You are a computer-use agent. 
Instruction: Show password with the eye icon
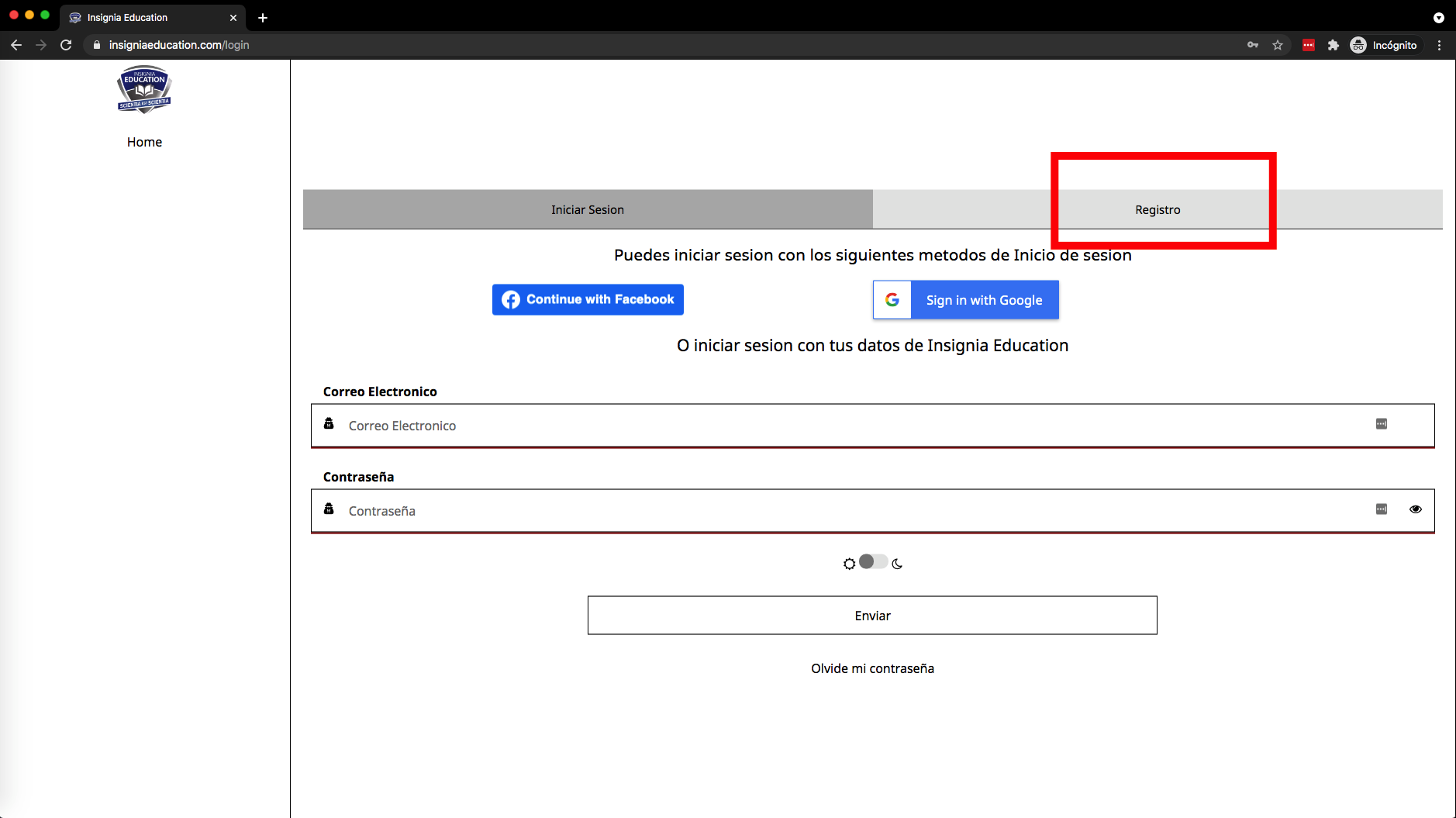pos(1416,509)
